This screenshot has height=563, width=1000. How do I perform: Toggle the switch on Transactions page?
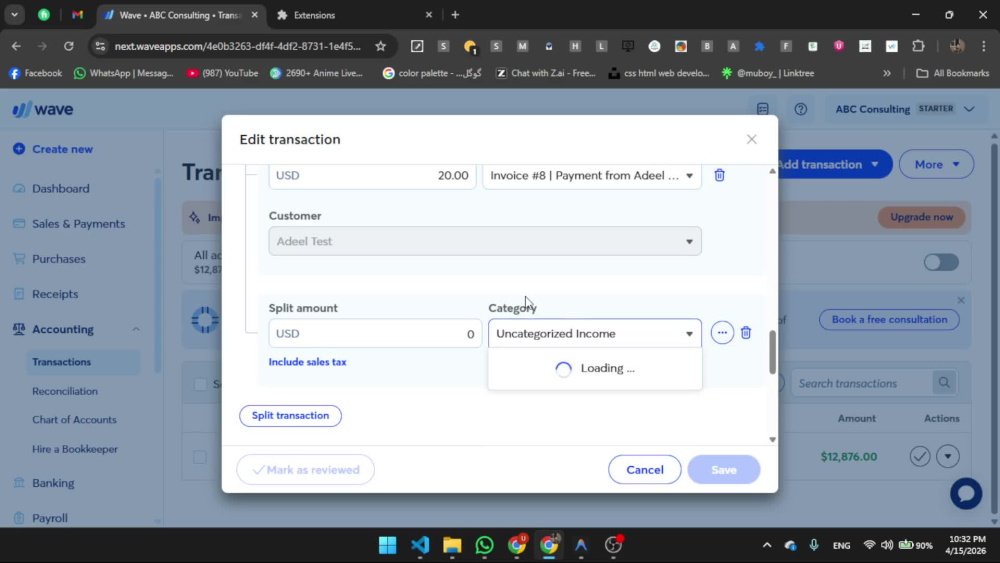(x=941, y=262)
